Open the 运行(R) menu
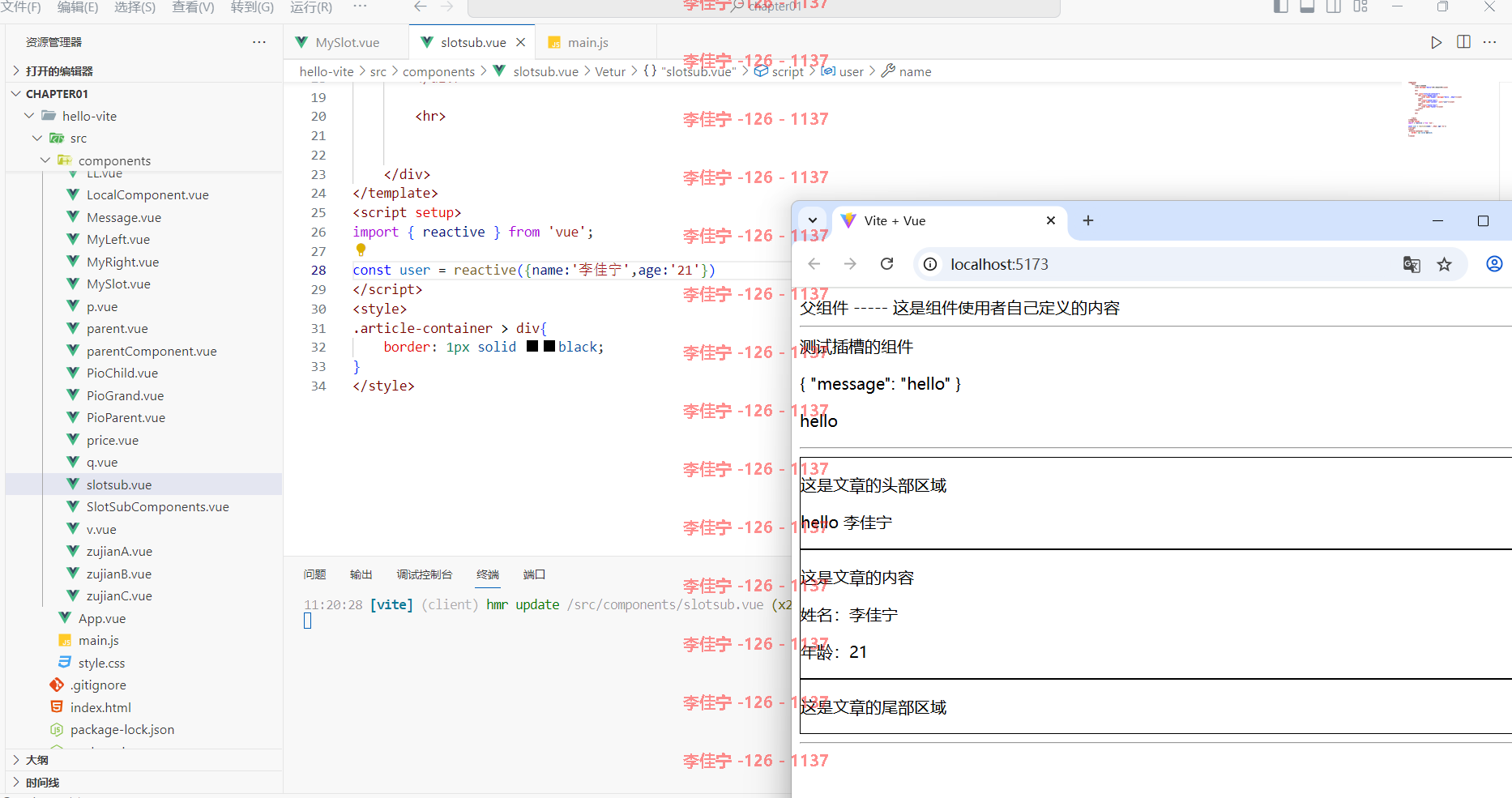Image resolution: width=1512 pixels, height=798 pixels. pos(311,7)
